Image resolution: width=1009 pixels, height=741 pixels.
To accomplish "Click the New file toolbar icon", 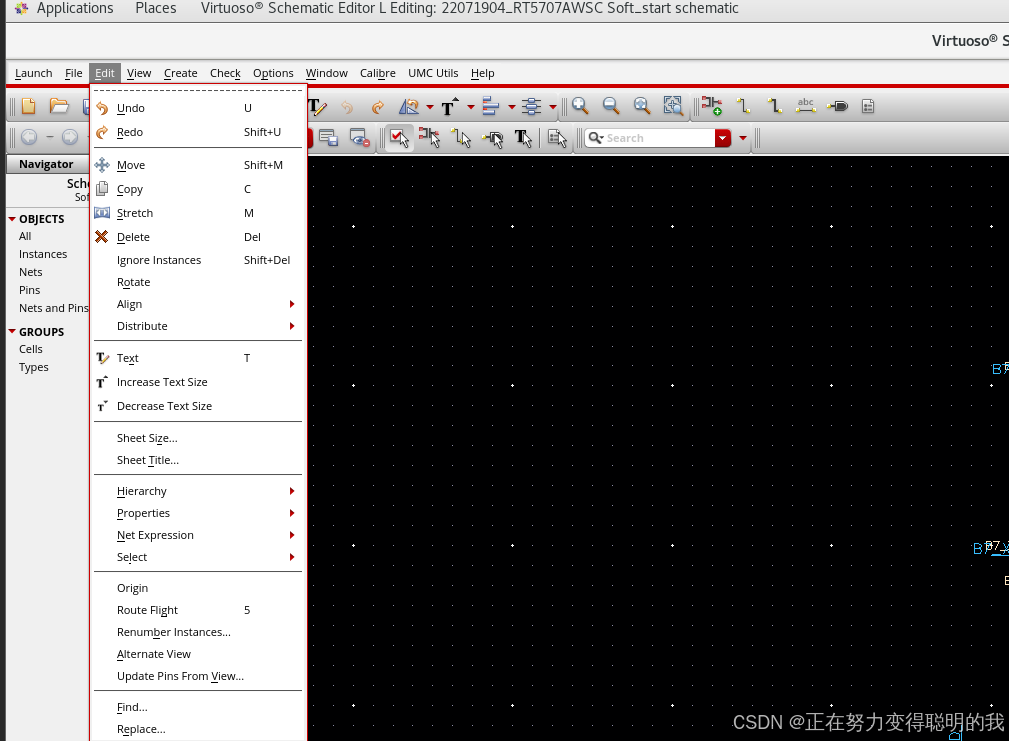I will (28, 106).
